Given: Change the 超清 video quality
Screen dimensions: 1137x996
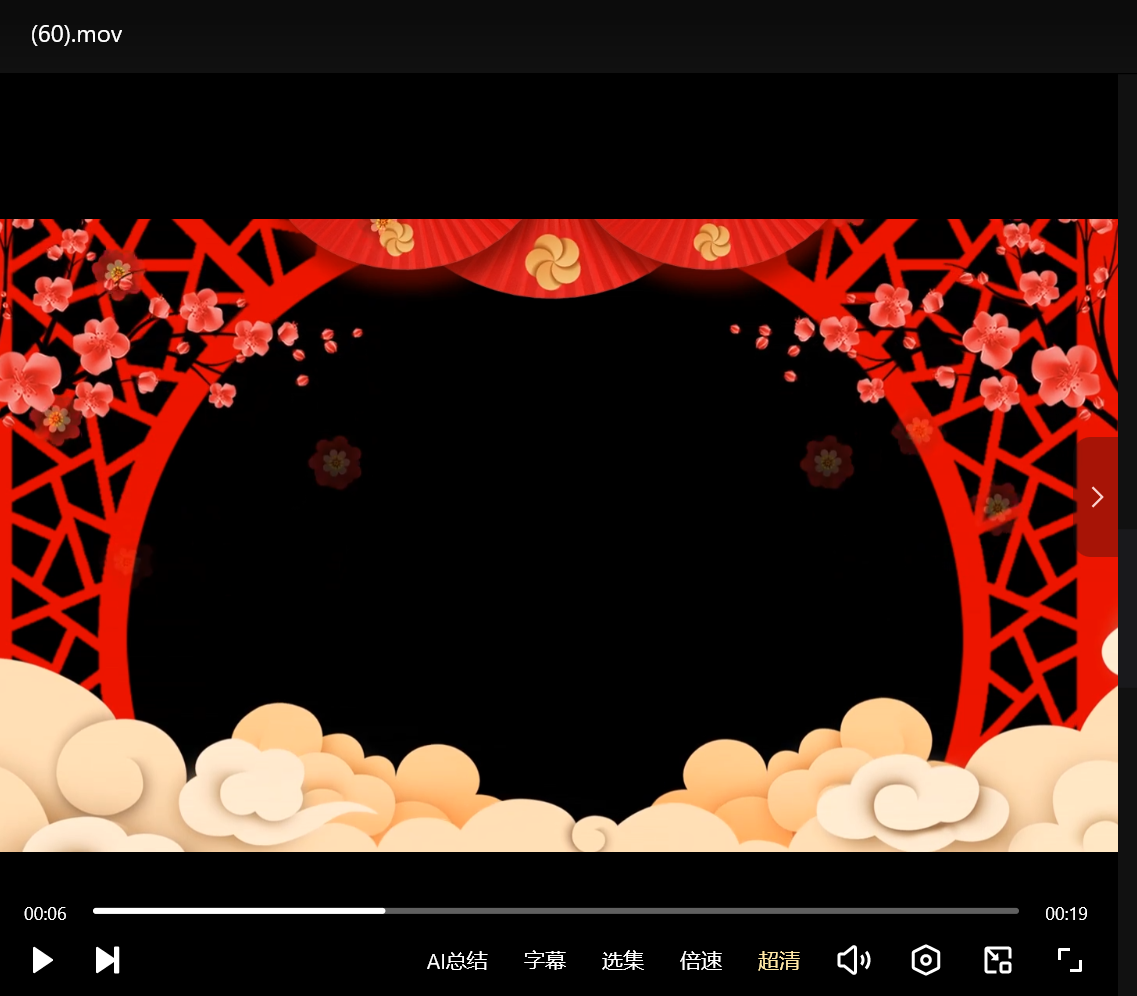Looking at the screenshot, I should point(779,961).
